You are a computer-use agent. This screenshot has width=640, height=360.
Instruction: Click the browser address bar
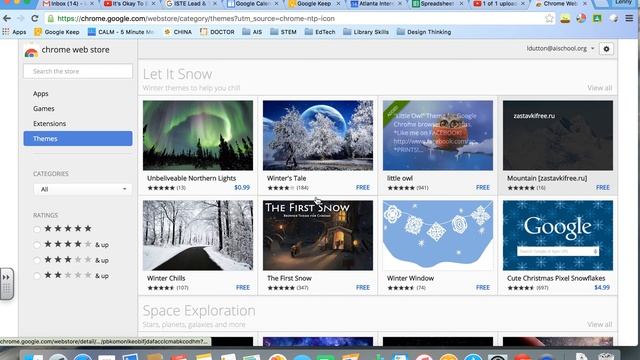[x=298, y=18]
